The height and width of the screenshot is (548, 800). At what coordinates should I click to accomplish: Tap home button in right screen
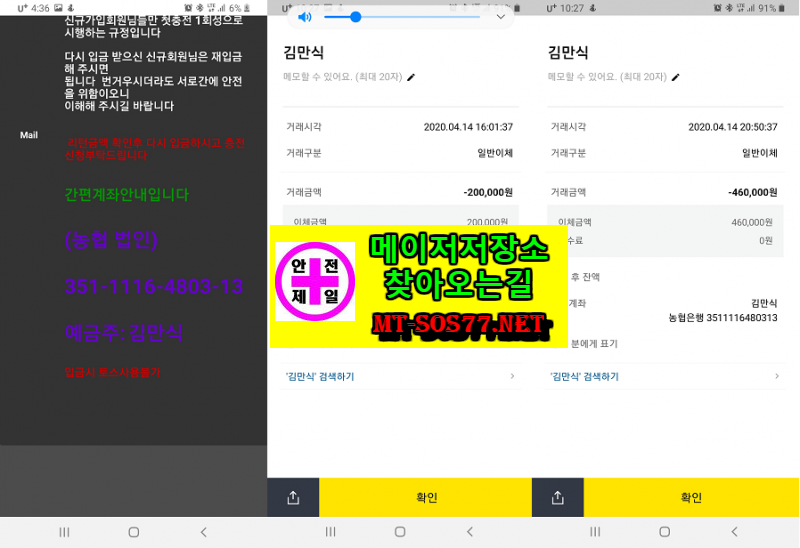pos(664,532)
